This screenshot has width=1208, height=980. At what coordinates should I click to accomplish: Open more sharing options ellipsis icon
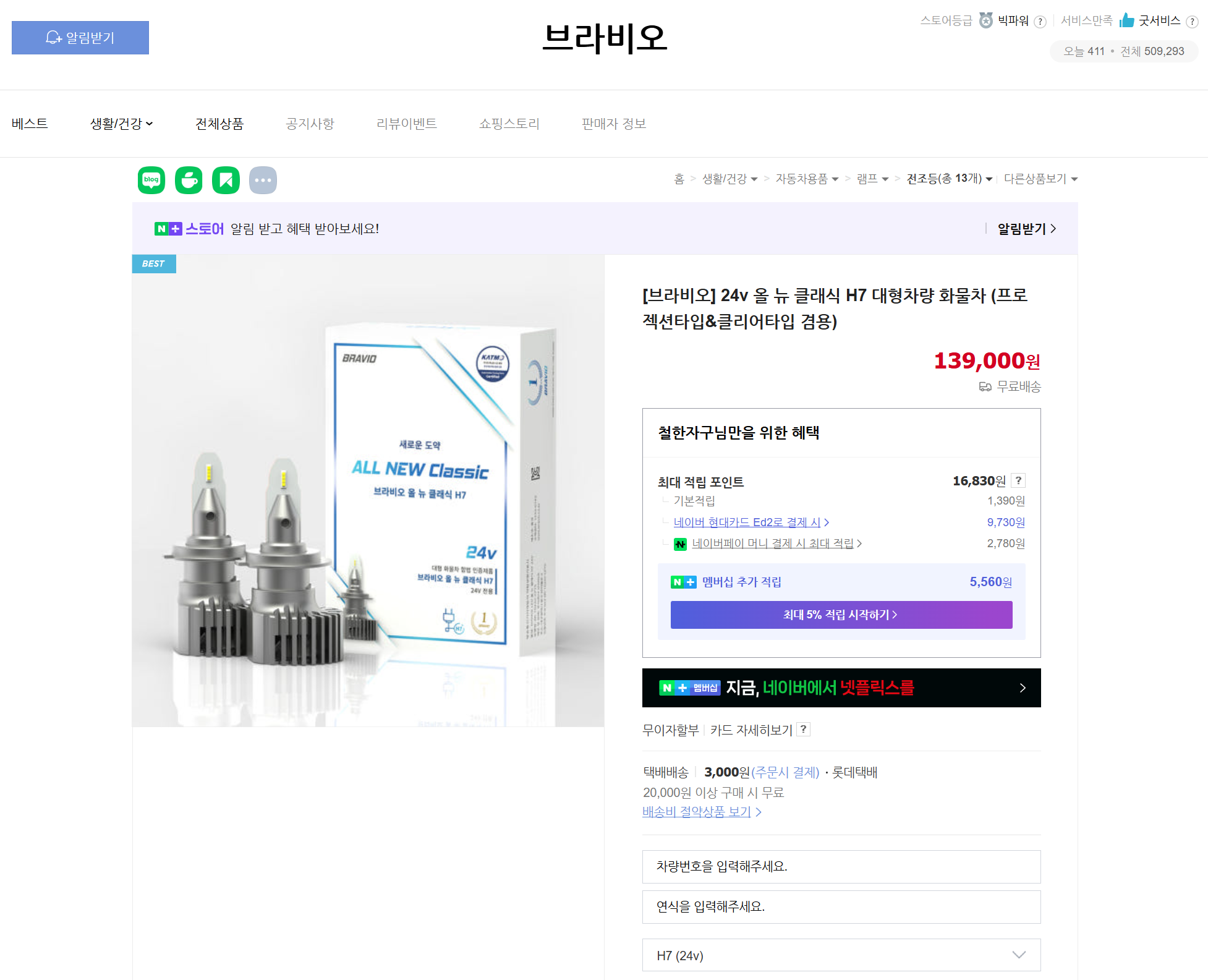(263, 180)
